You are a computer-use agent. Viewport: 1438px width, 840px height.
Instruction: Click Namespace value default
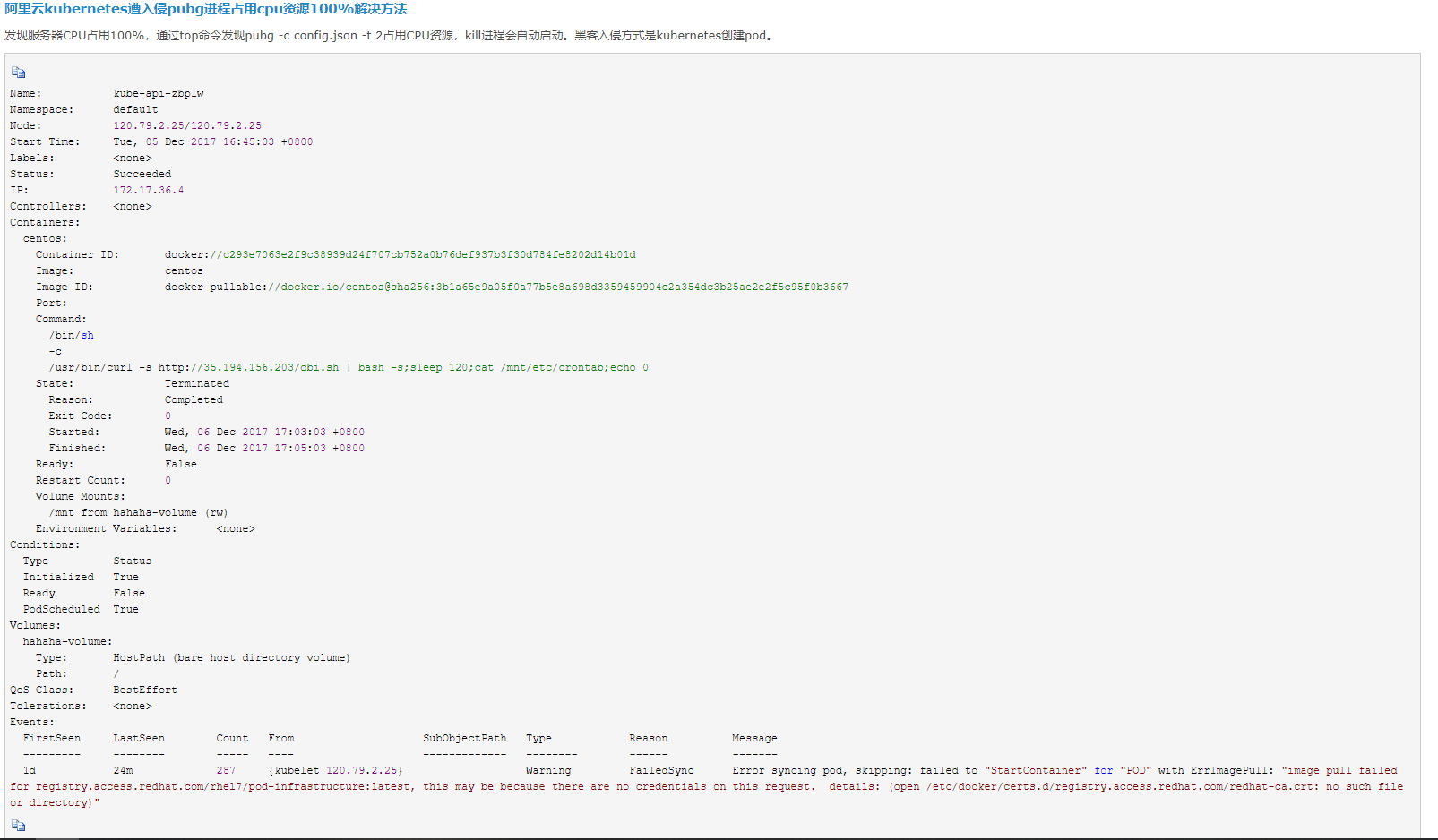coord(135,109)
